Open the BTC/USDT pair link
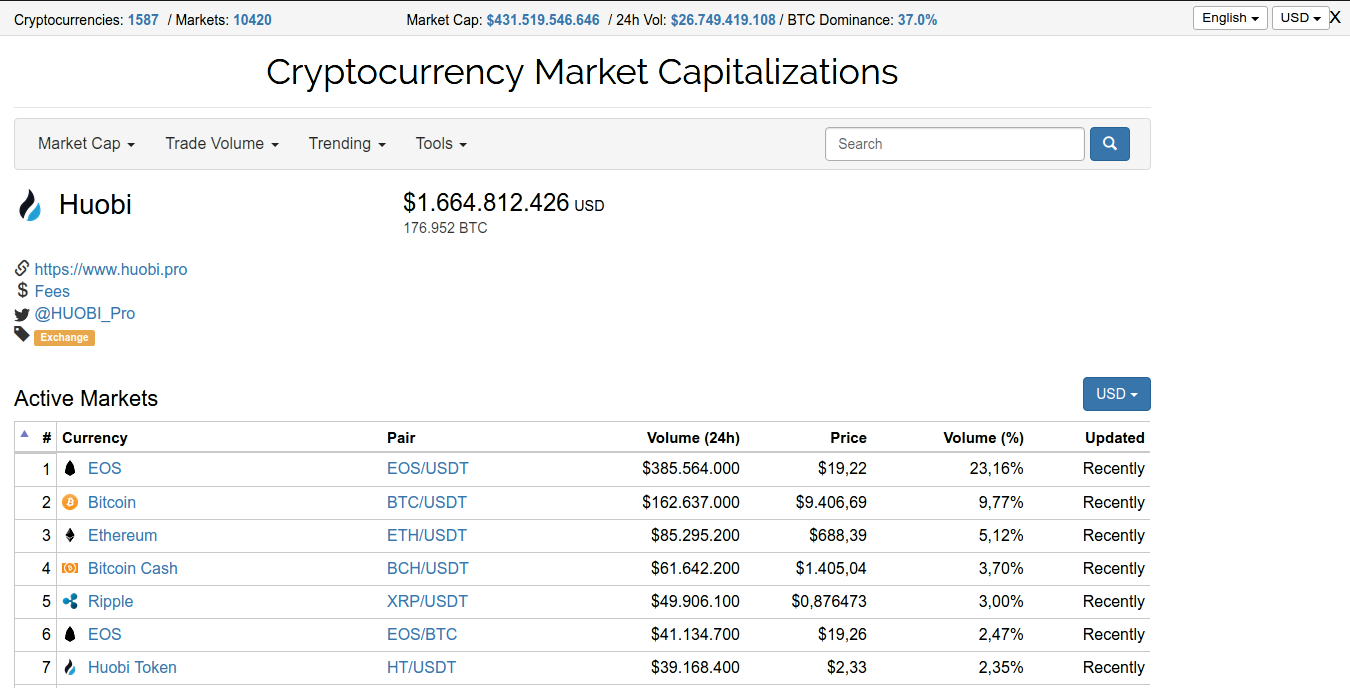The width and height of the screenshot is (1350, 688). click(427, 502)
